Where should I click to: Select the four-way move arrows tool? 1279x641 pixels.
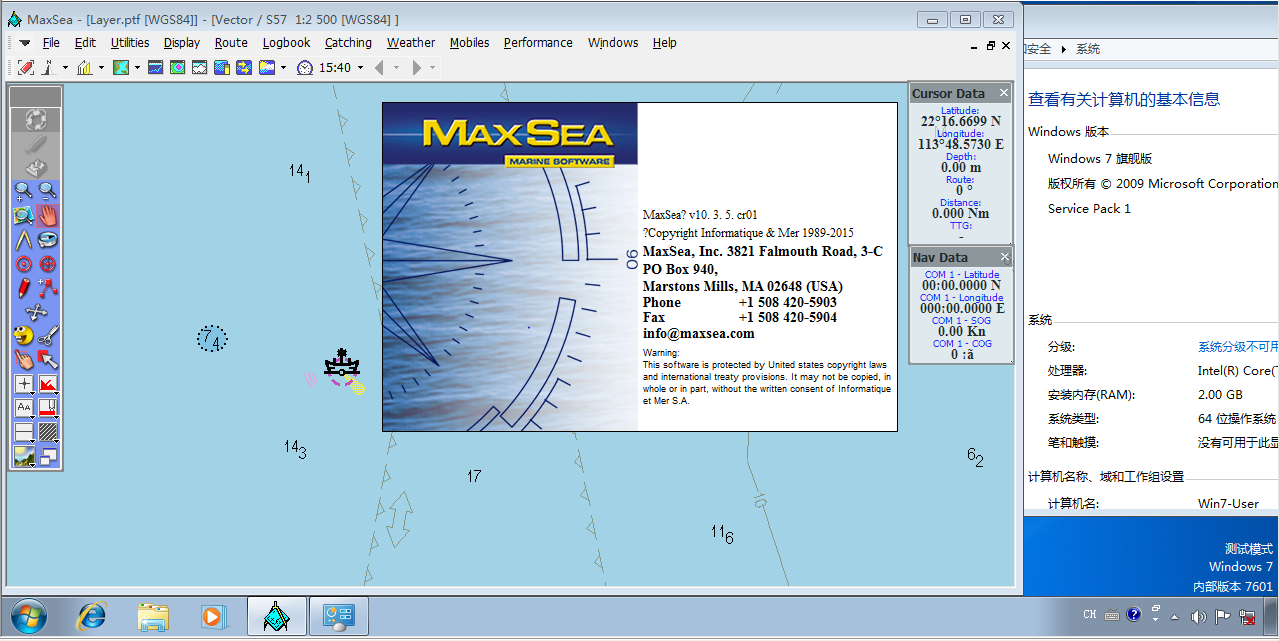pos(36,312)
